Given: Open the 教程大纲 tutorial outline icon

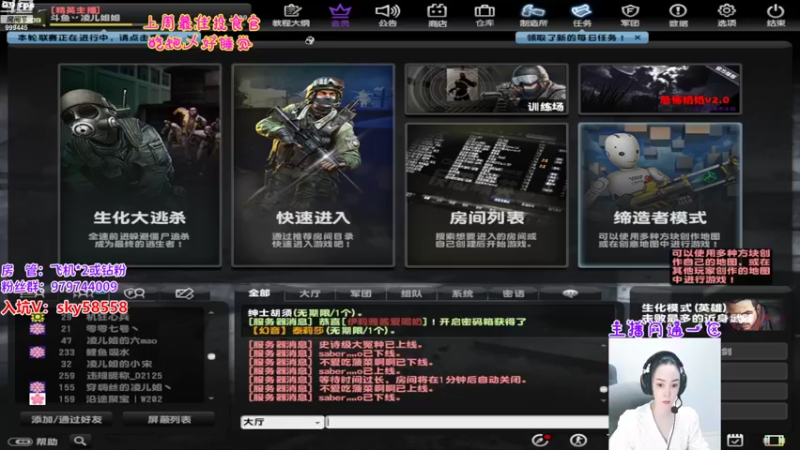Looking at the screenshot, I should point(291,15).
